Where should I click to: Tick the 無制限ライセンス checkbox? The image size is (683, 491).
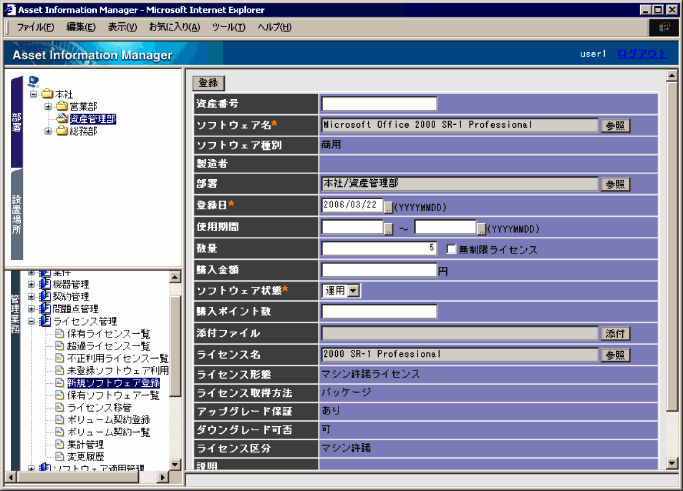pyautogui.click(x=451, y=249)
